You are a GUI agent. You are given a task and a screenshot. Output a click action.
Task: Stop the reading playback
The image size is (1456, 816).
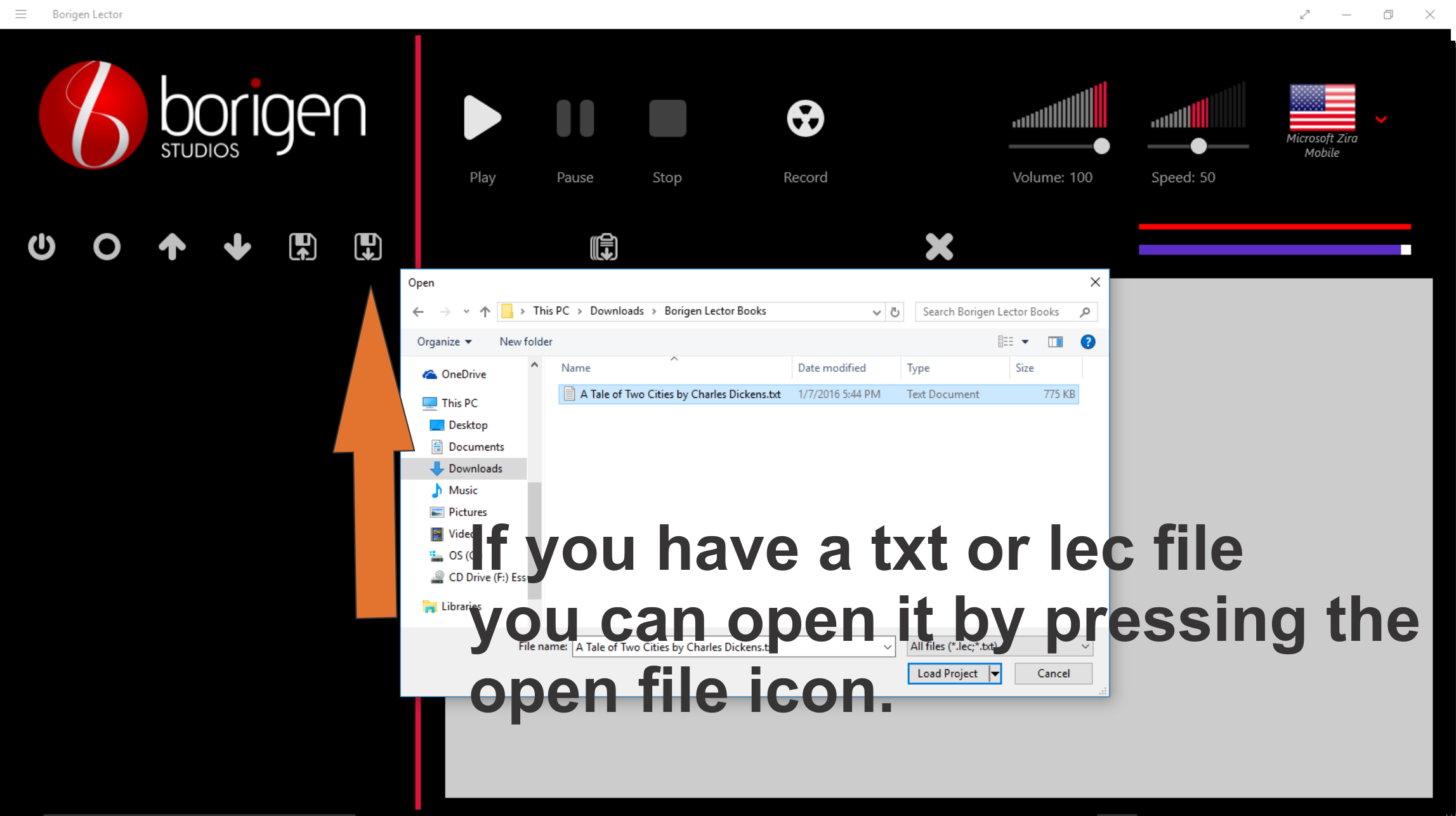coord(667,119)
